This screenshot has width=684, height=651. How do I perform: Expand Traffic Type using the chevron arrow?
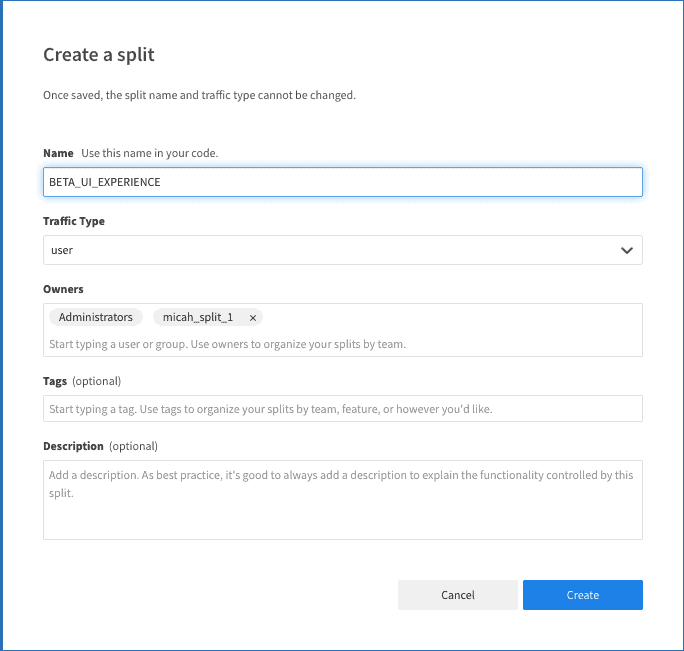point(627,250)
